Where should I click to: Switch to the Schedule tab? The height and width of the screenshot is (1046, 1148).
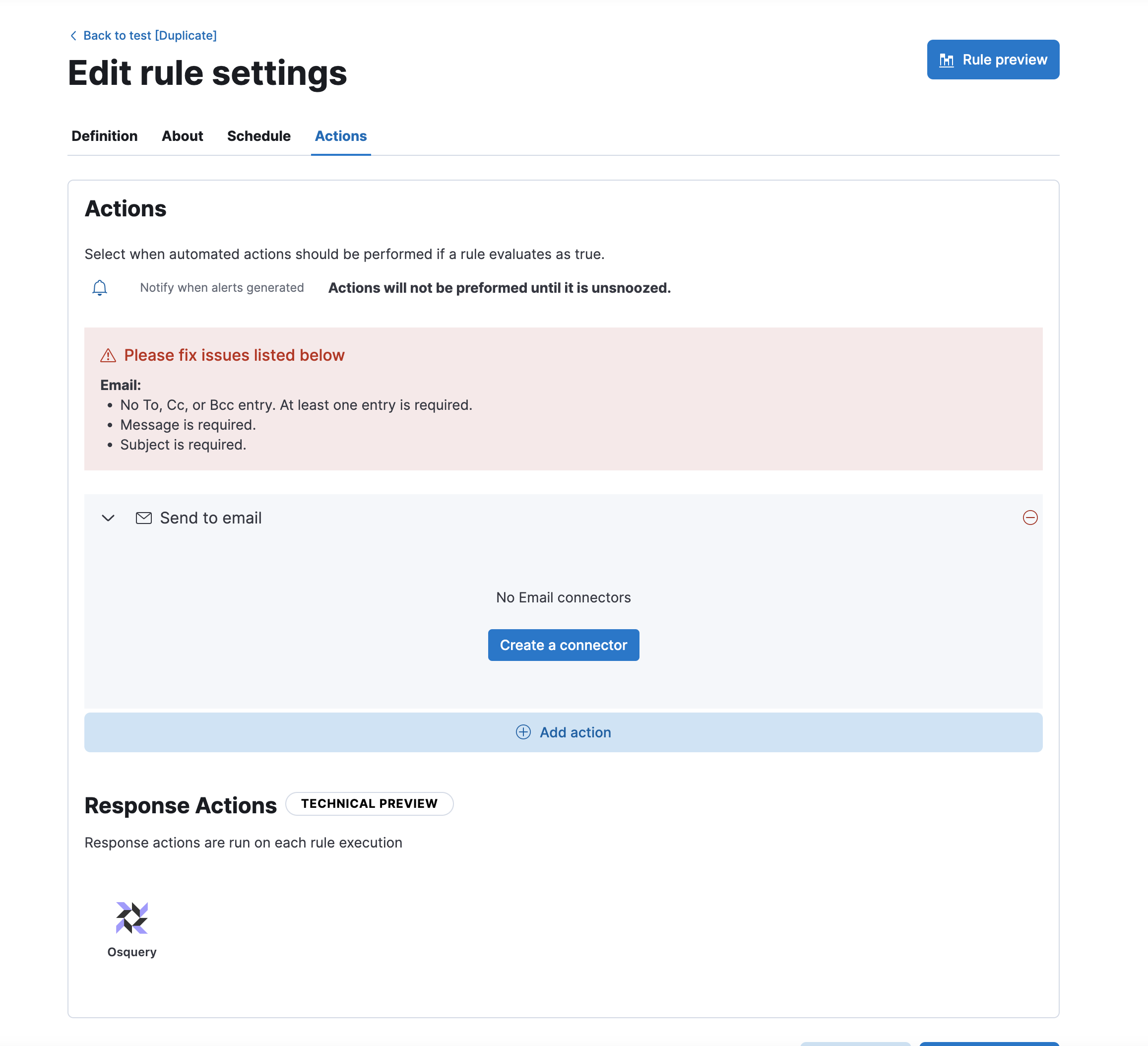(258, 136)
